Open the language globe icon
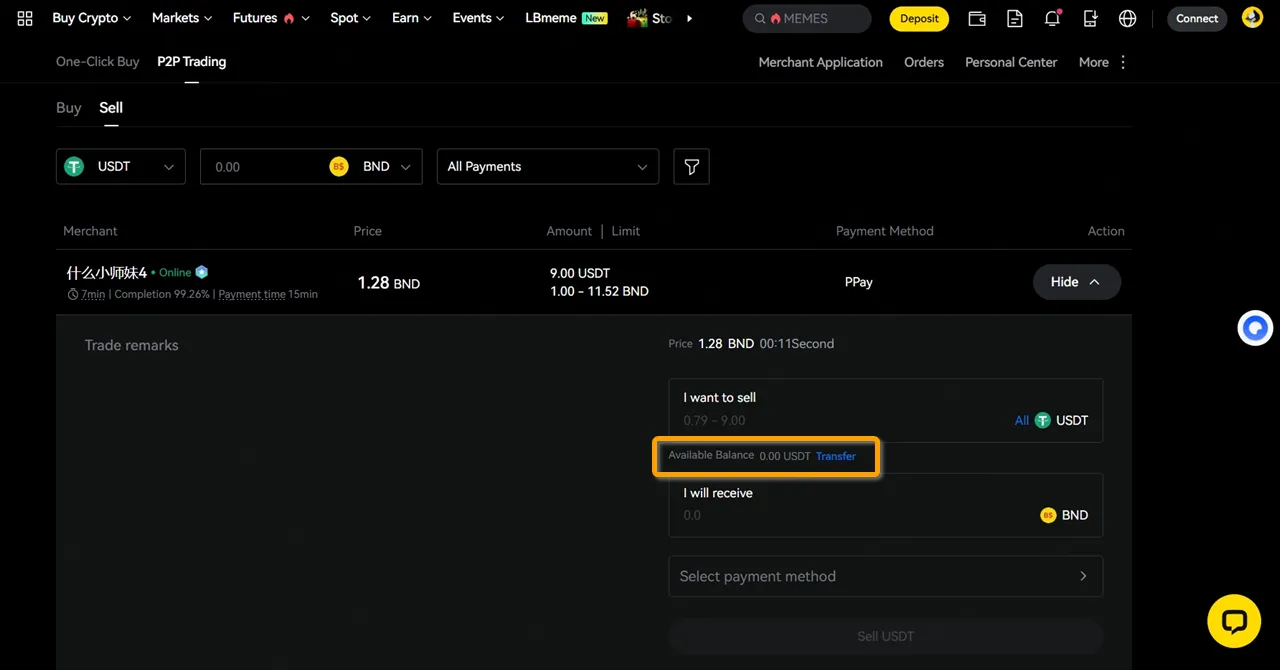The image size is (1280, 670). click(1127, 18)
